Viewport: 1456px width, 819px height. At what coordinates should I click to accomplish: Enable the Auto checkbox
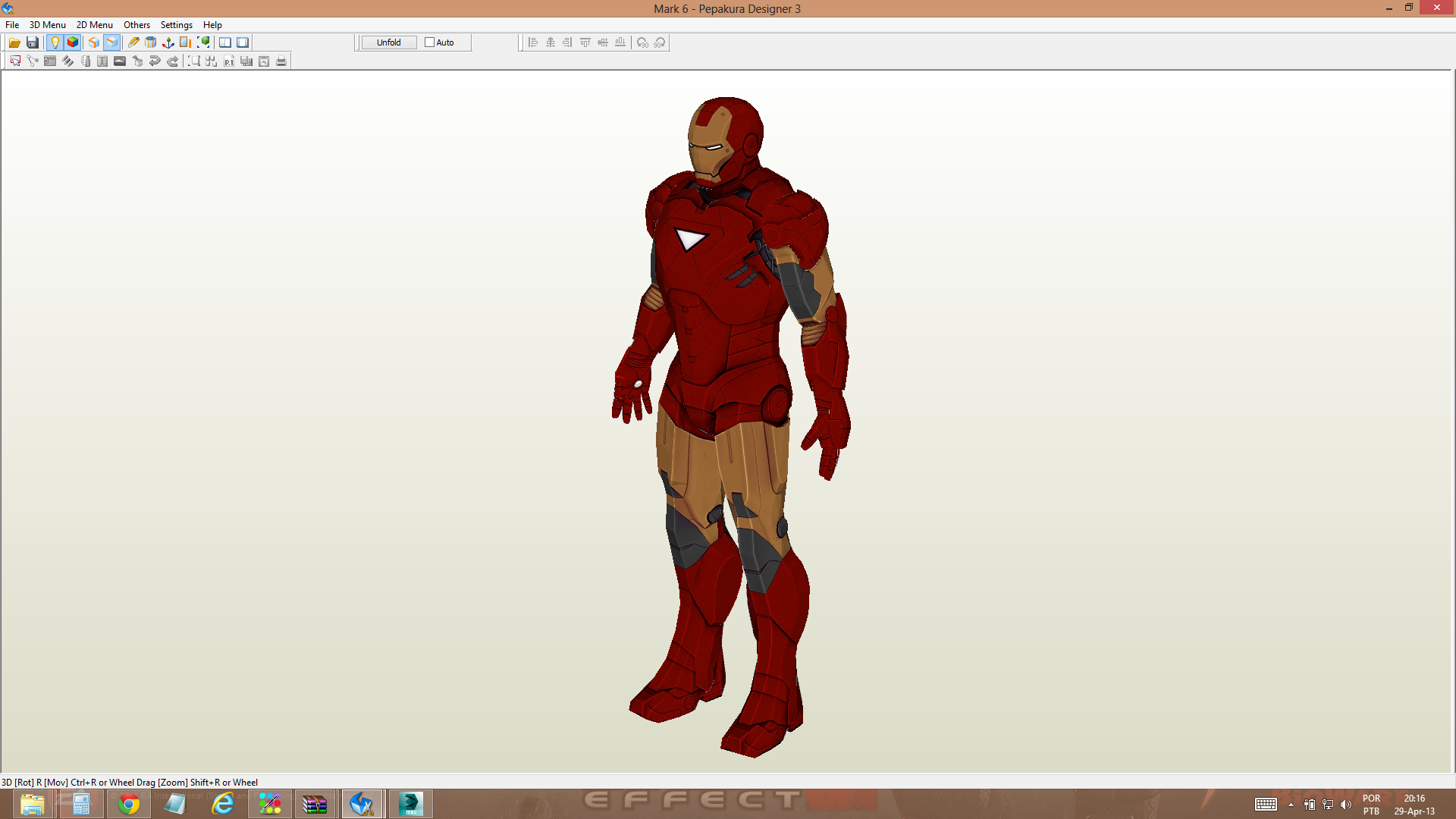point(429,42)
